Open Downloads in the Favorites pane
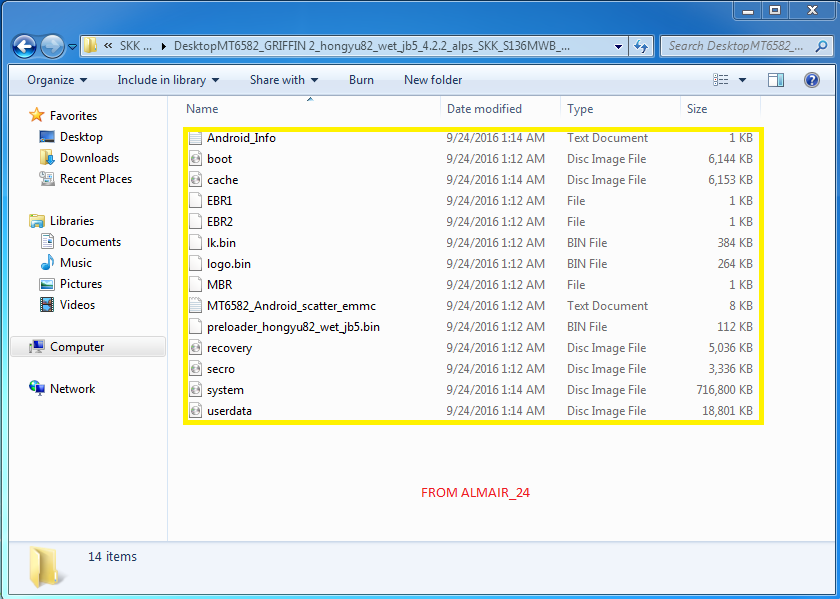 [89, 158]
